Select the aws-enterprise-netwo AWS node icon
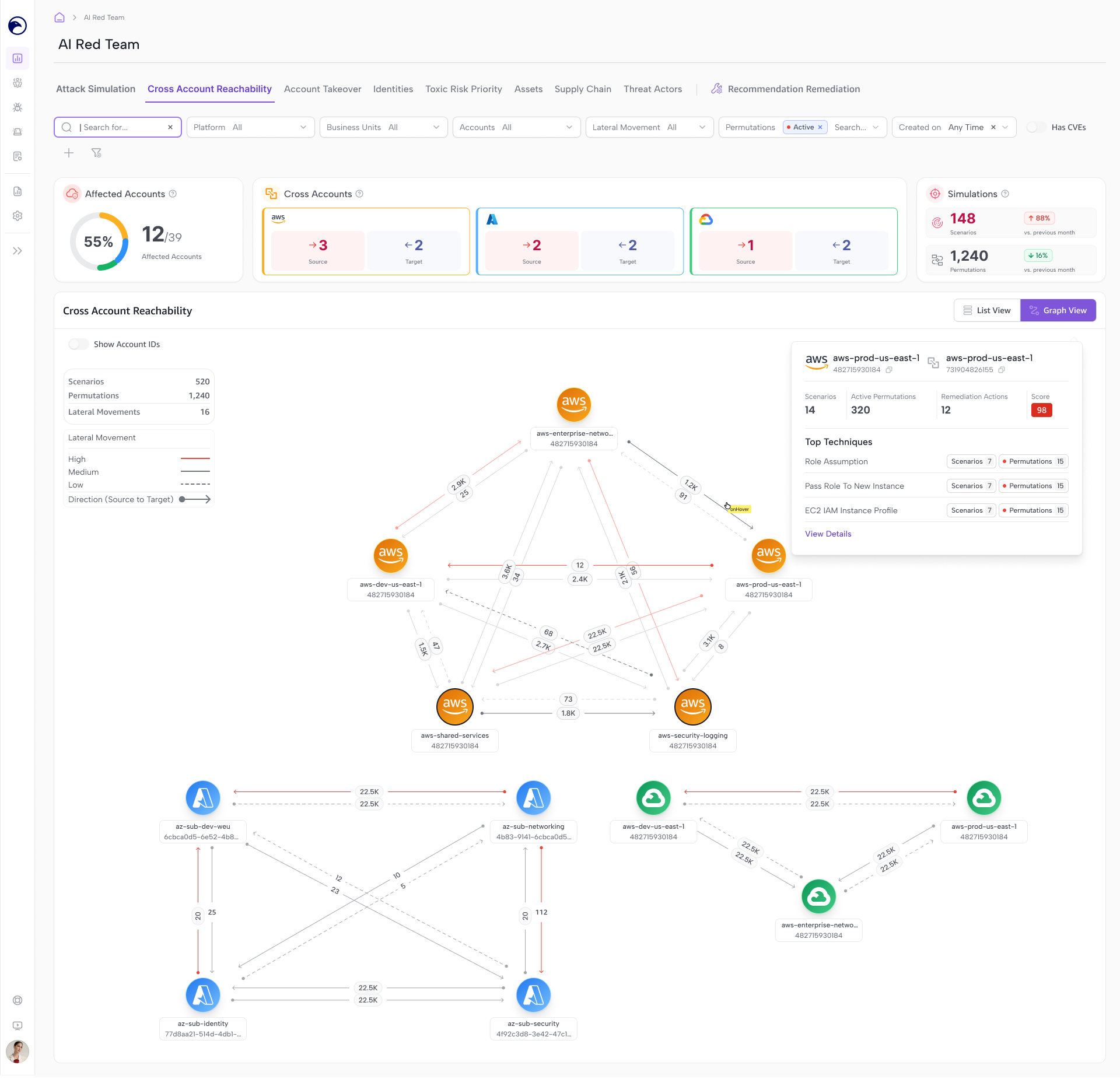The image size is (1120, 1079). pos(574,404)
